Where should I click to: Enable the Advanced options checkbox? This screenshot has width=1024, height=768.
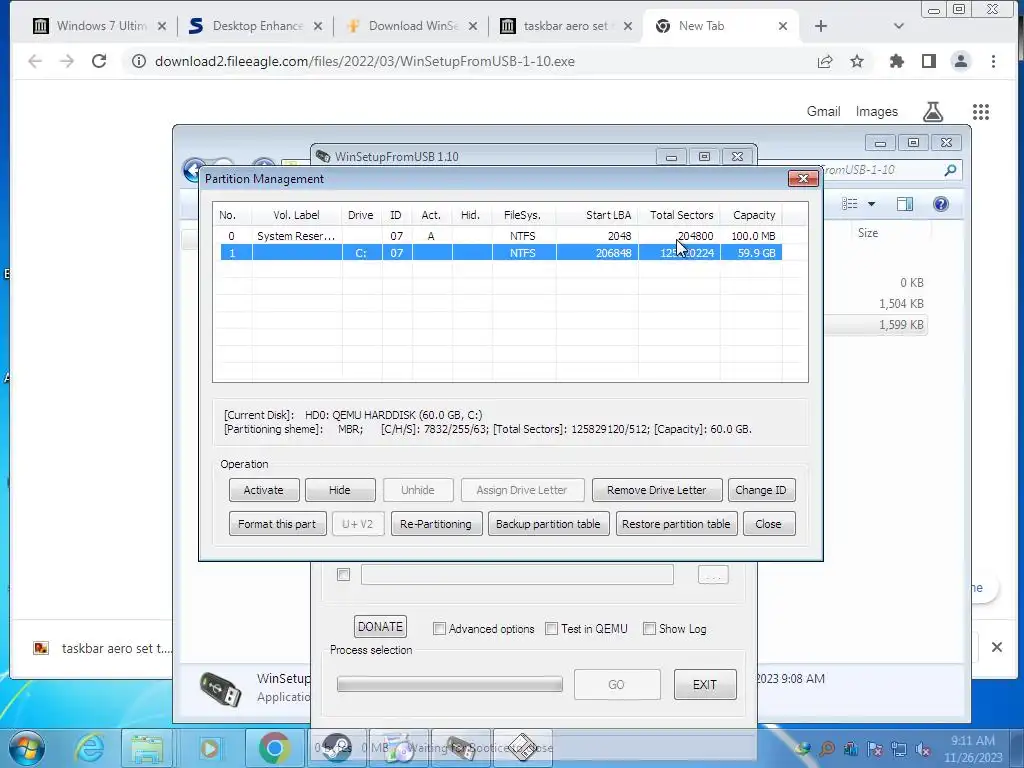coord(440,629)
